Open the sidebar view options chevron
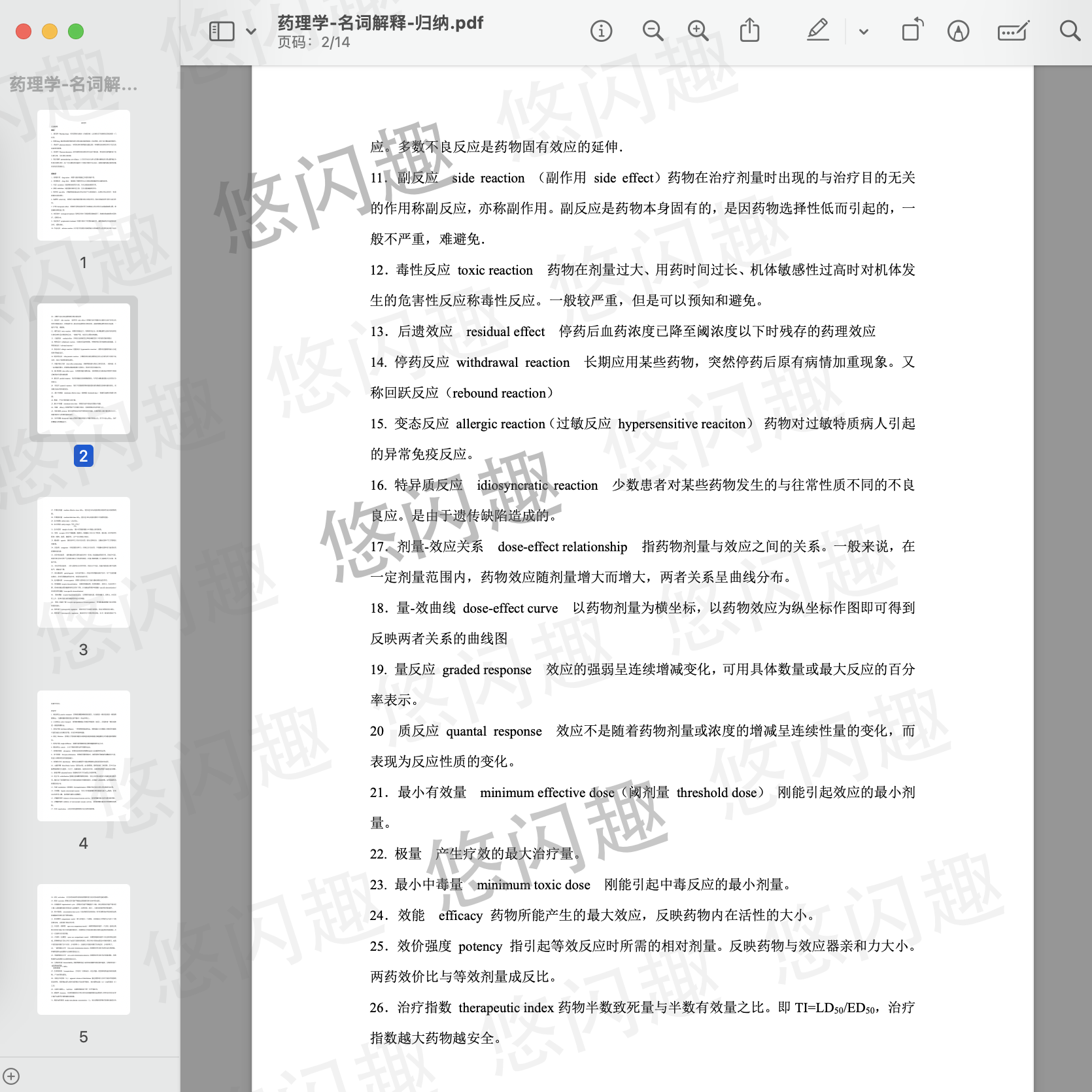 pos(251,31)
